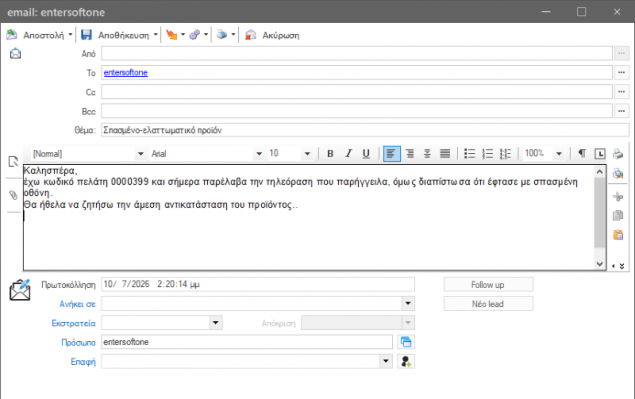Click the print preview icon at right
635x399 pixels.
coord(618,174)
